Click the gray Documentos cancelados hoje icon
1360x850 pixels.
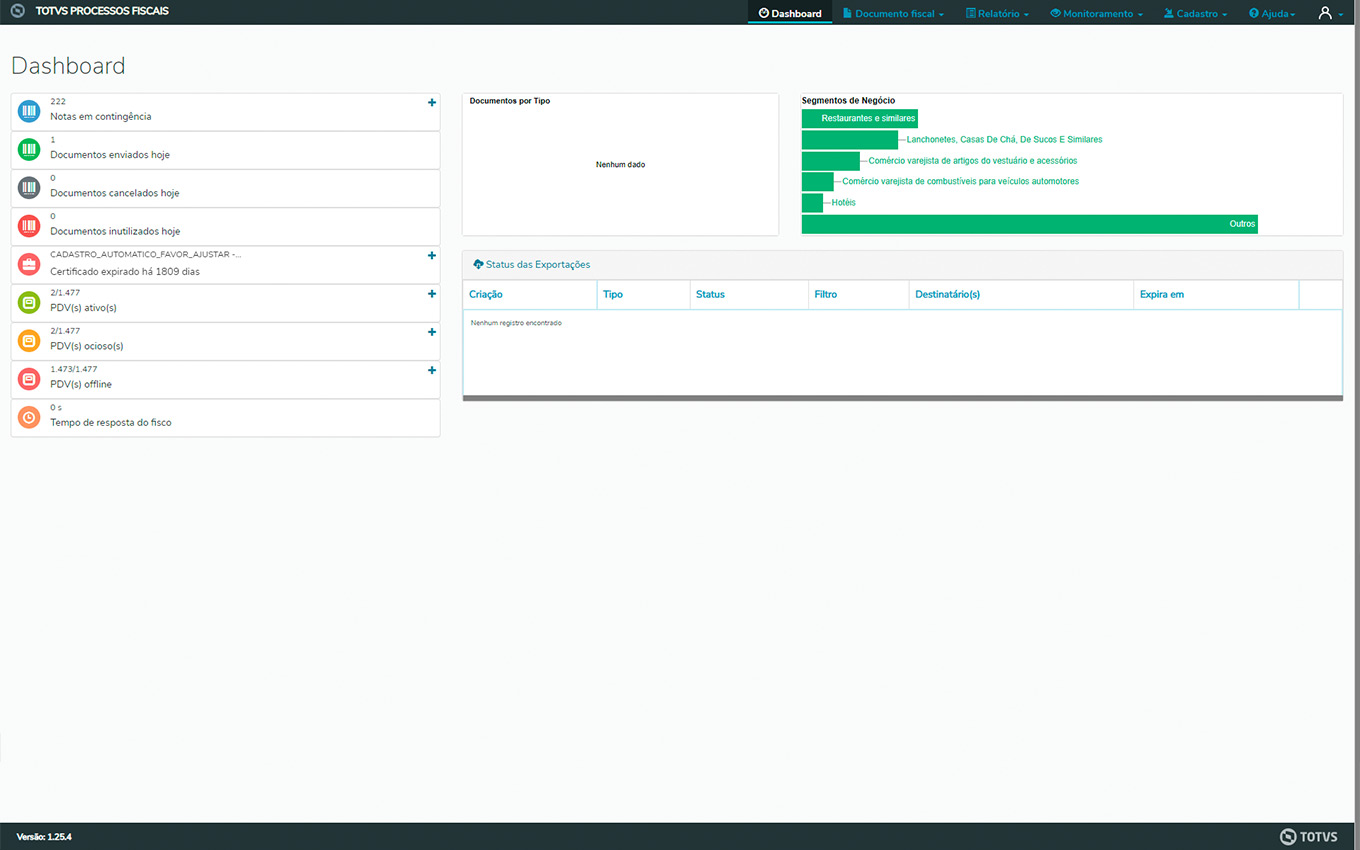pyautogui.click(x=29, y=188)
